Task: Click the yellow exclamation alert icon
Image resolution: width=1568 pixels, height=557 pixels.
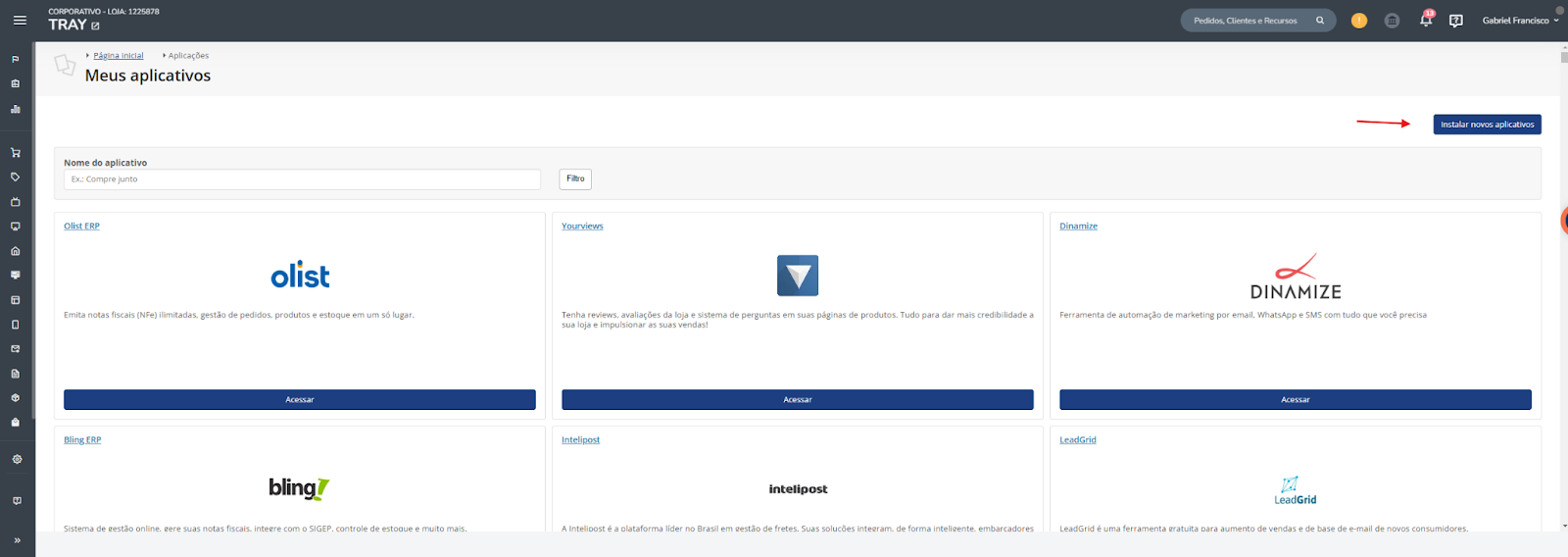Action: [1359, 21]
